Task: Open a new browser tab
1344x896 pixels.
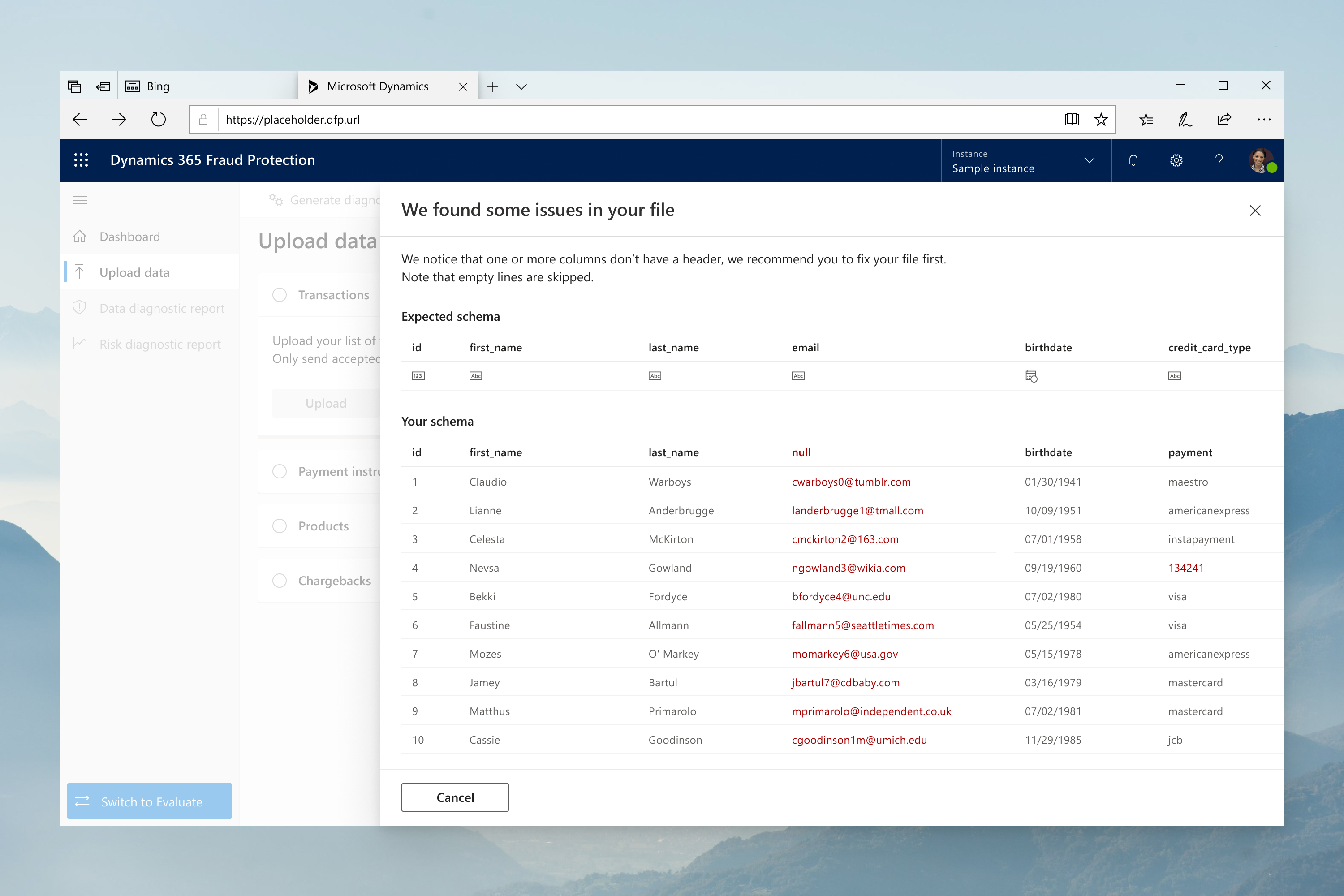Action: pyautogui.click(x=492, y=87)
